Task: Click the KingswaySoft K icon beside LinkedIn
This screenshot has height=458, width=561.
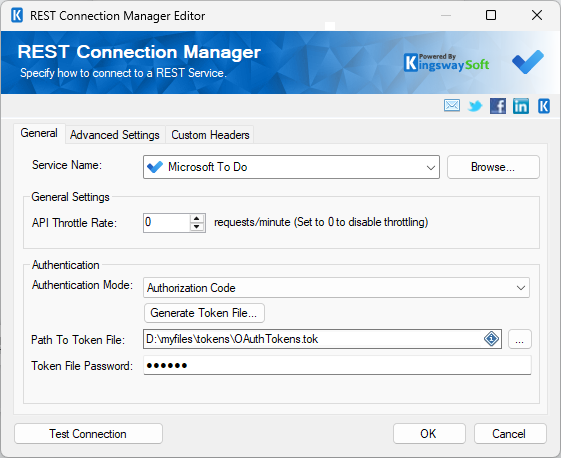Action: click(544, 106)
